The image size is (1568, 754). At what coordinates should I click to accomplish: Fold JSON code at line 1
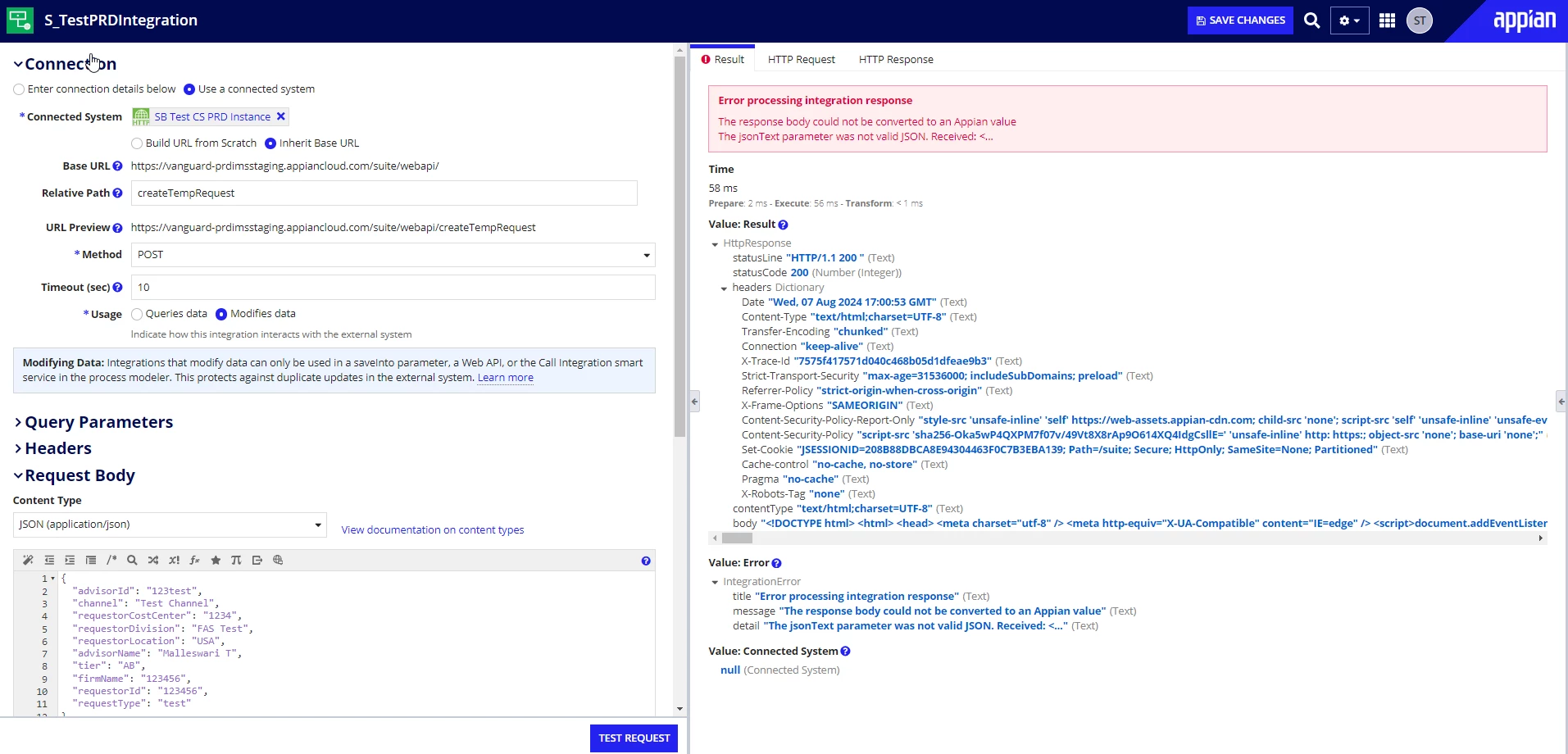pos(53,579)
